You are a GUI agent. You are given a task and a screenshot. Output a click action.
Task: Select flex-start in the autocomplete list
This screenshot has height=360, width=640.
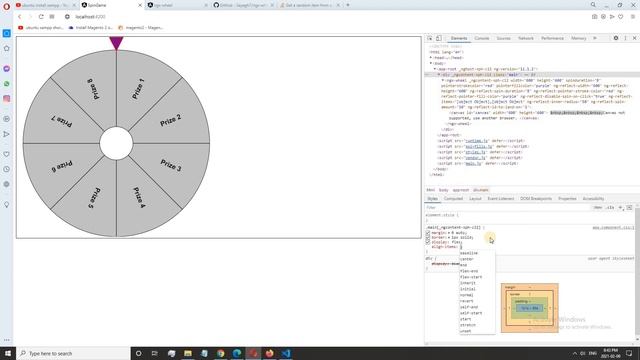coord(471,277)
